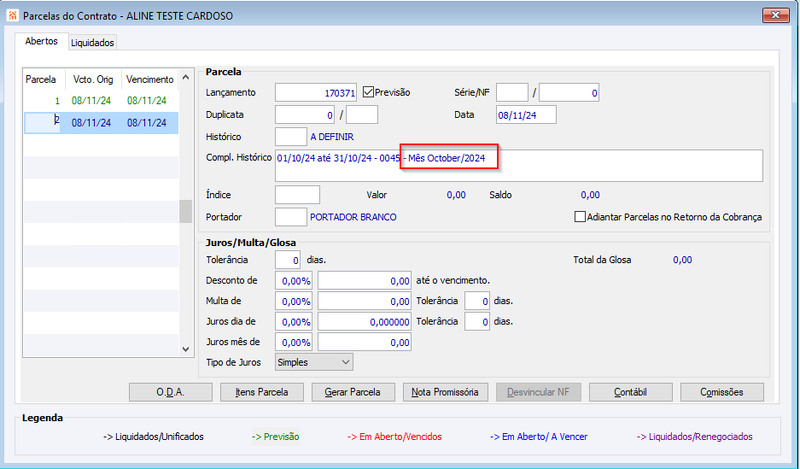
Task: Toggle the Previsão checkbox
Action: click(368, 92)
